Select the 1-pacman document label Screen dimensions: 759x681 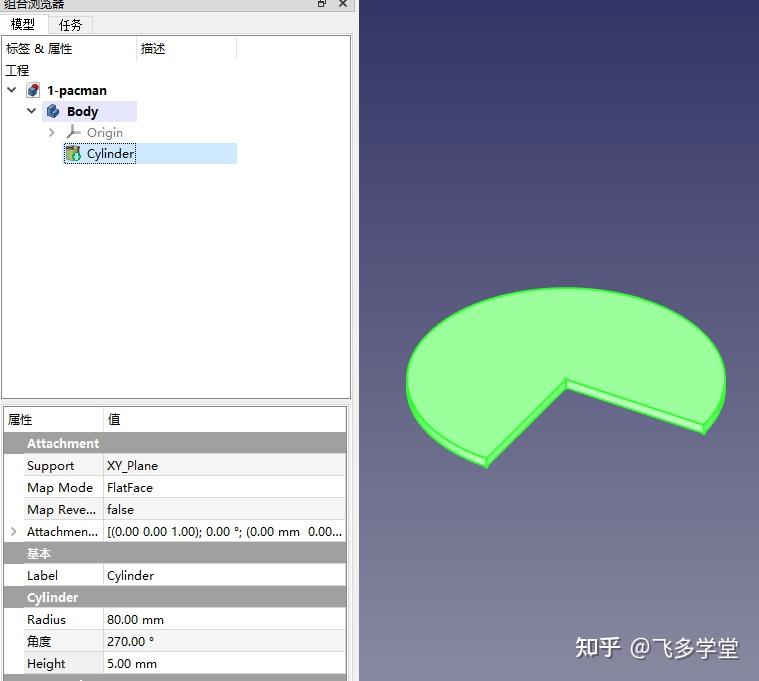(77, 91)
